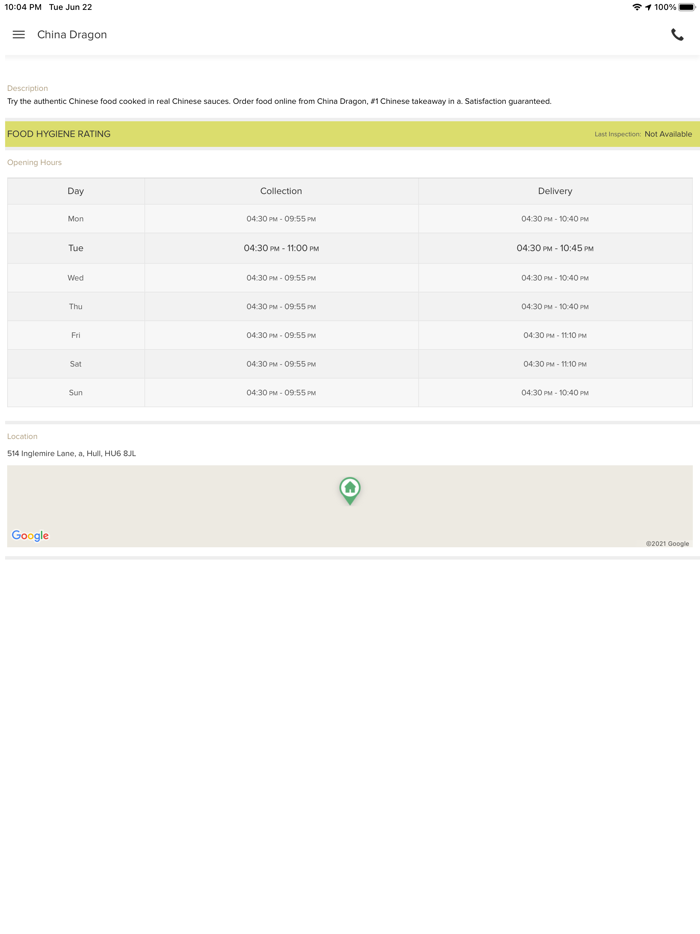Click the ©2021 Google map attribution

pyautogui.click(x=667, y=543)
